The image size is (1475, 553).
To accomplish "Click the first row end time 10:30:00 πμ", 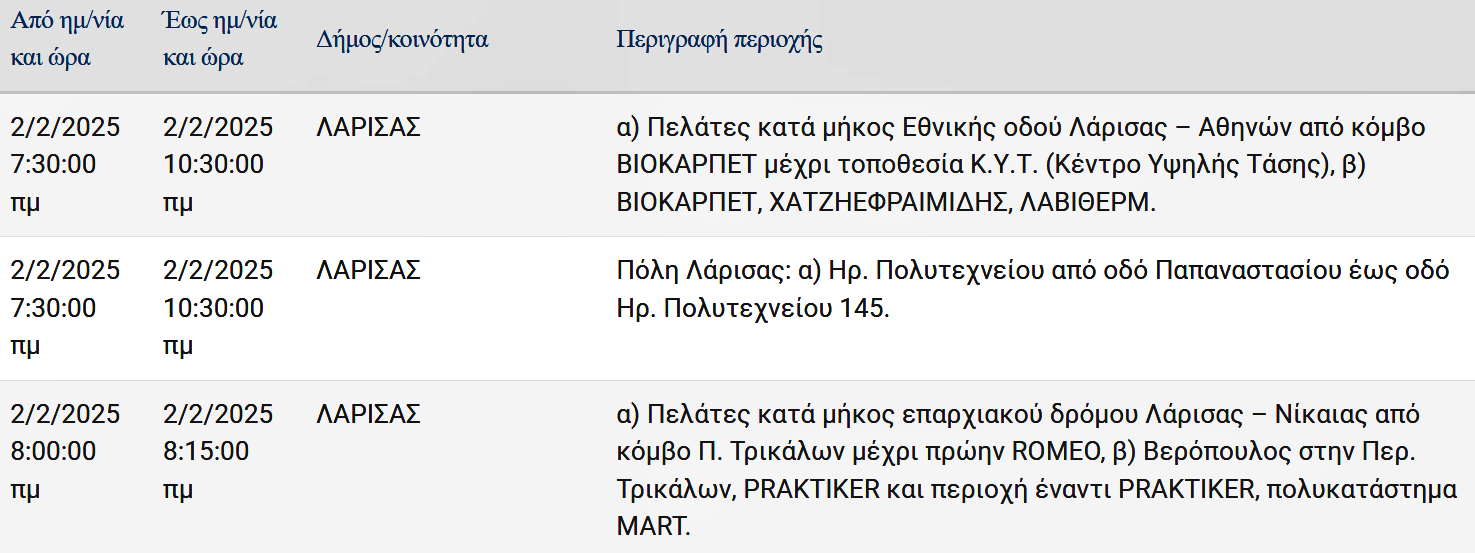I will [213, 183].
